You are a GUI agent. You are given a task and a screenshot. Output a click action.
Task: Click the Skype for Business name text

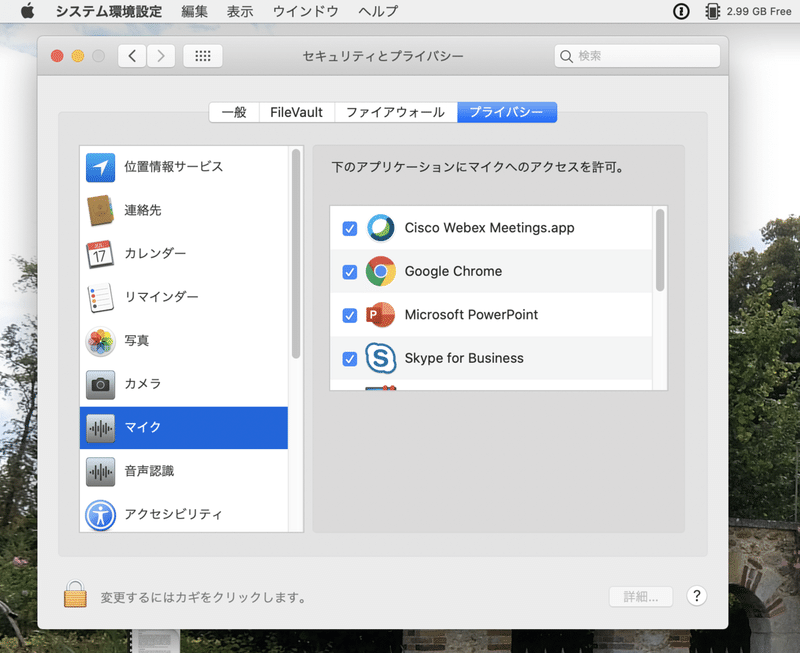(464, 358)
